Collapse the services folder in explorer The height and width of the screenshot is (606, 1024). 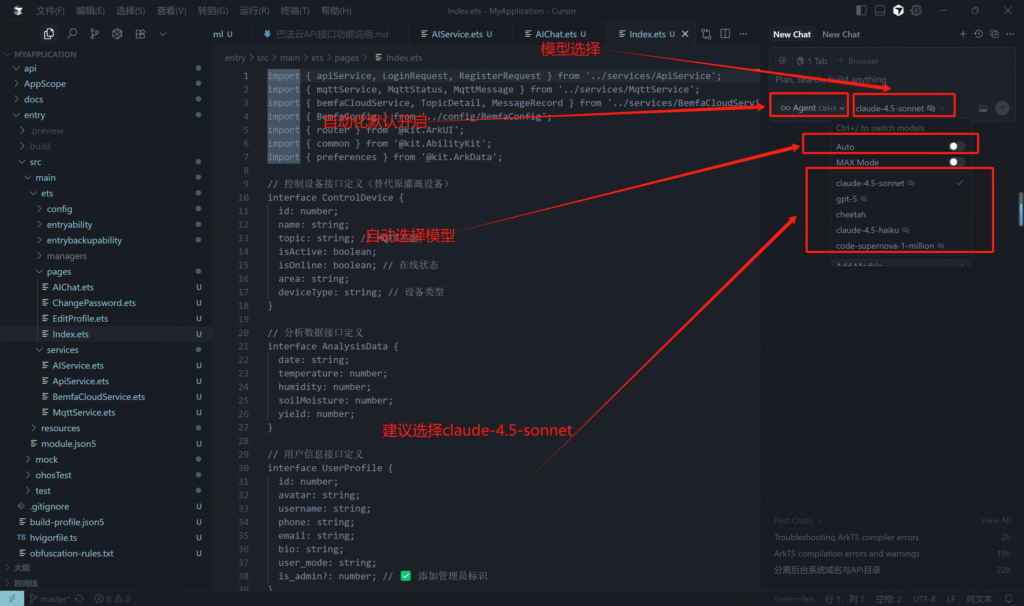[62, 350]
